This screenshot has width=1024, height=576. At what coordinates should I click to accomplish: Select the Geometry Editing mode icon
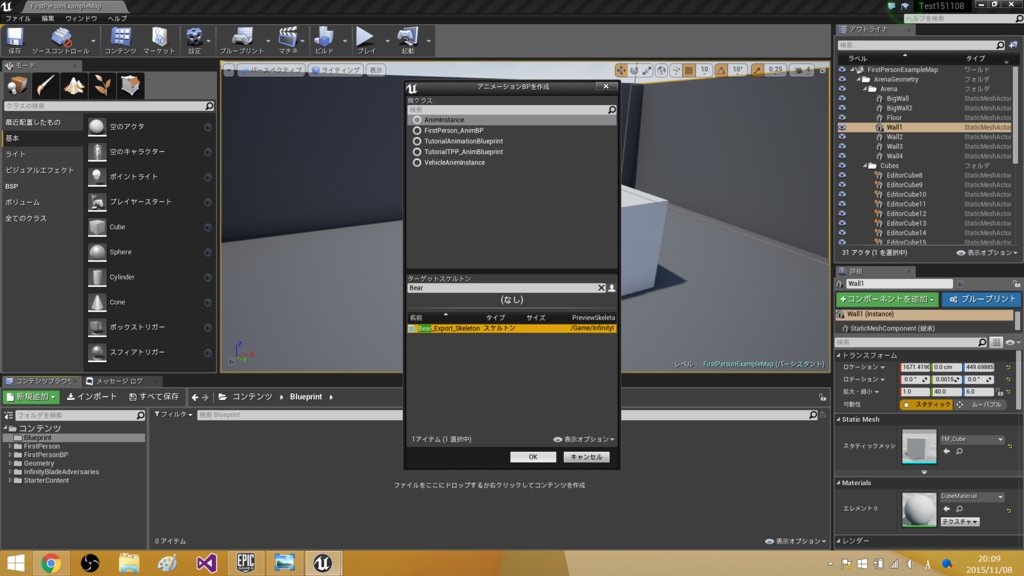coord(130,86)
